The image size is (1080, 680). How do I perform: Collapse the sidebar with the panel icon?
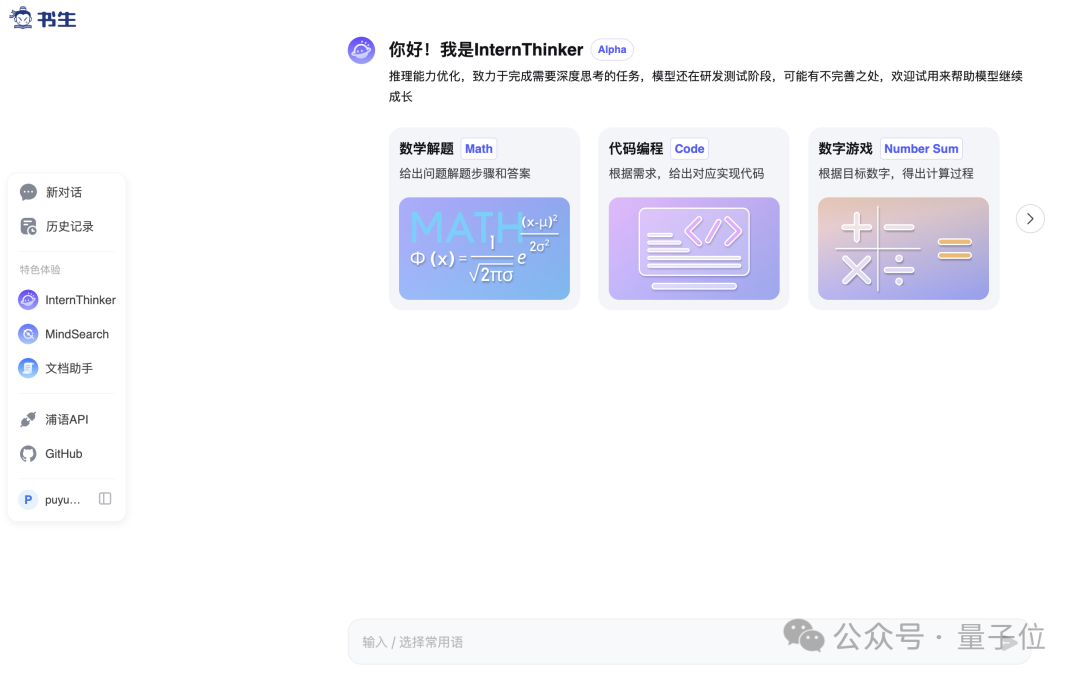point(105,499)
